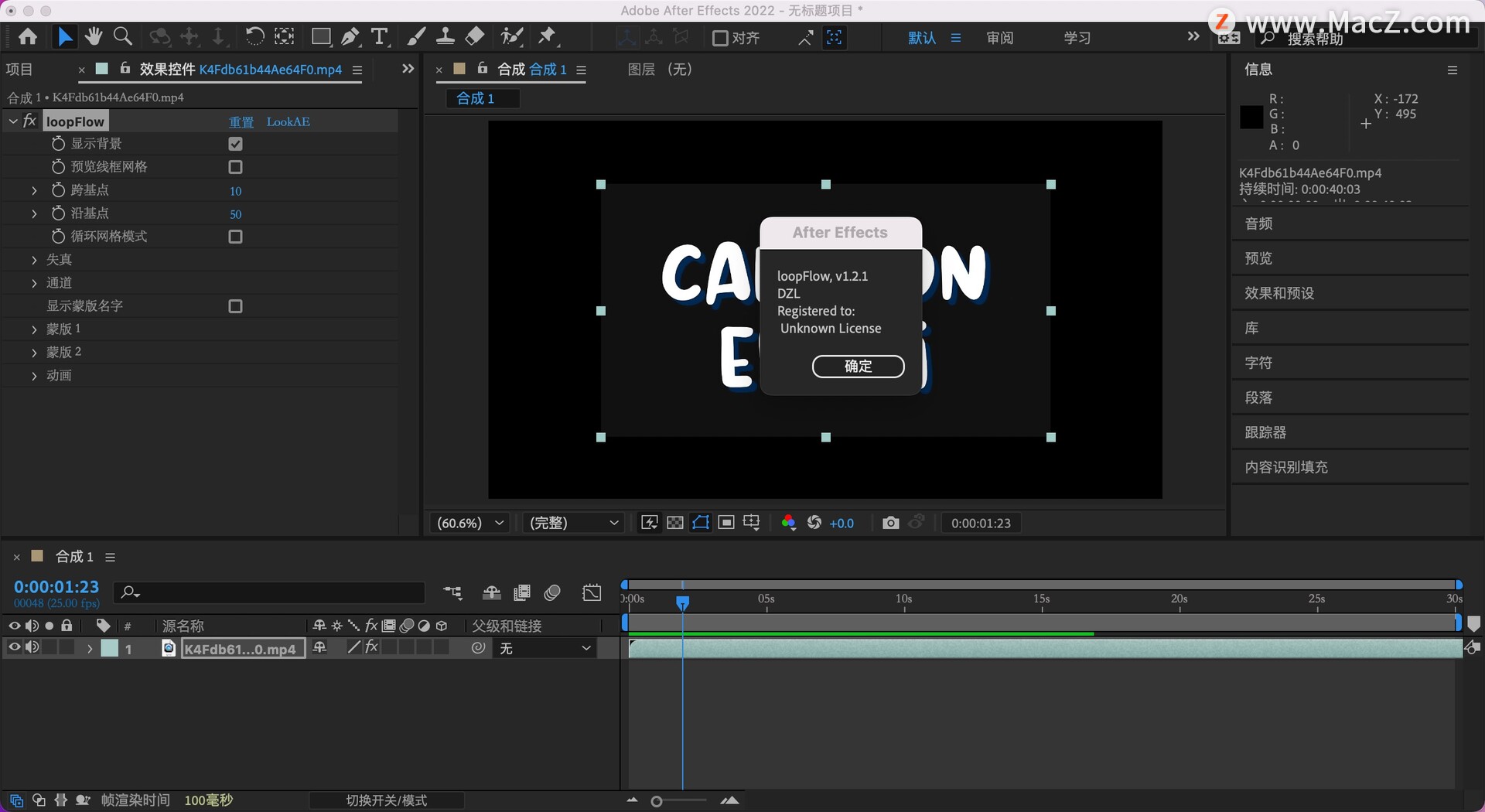Enable 显示蒙版名字 checkbox
This screenshot has height=812, width=1485.
pos(236,306)
